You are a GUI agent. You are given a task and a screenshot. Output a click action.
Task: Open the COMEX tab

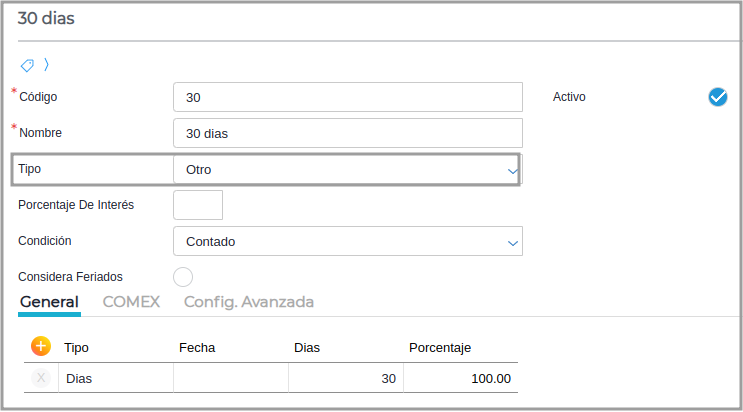point(131,301)
